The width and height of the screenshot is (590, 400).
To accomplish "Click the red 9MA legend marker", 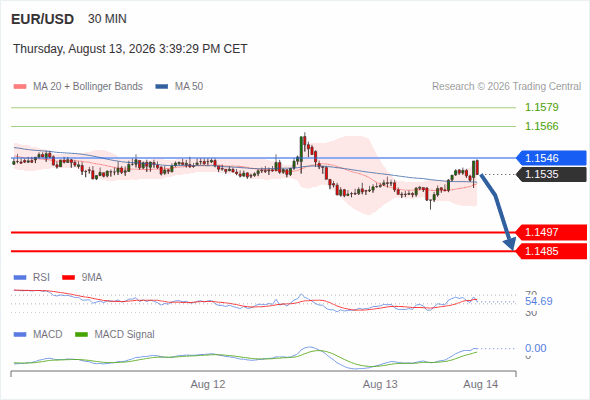I will click(68, 278).
